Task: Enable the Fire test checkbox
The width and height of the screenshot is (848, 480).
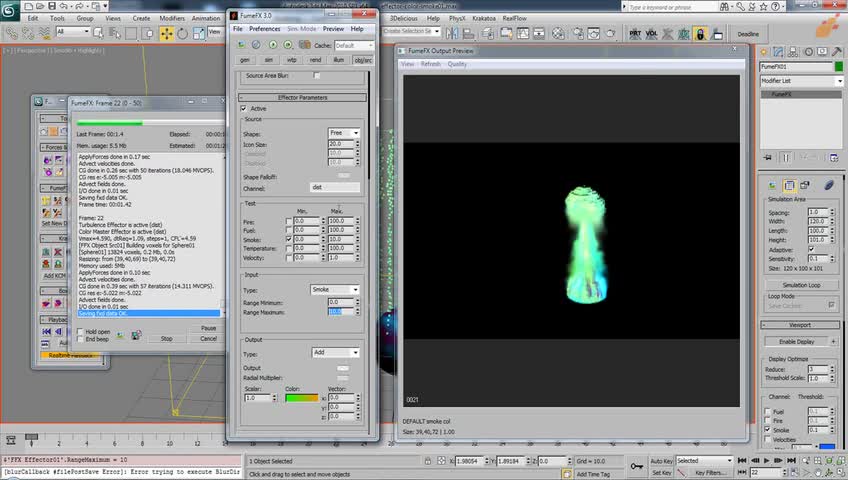Action: [x=289, y=221]
